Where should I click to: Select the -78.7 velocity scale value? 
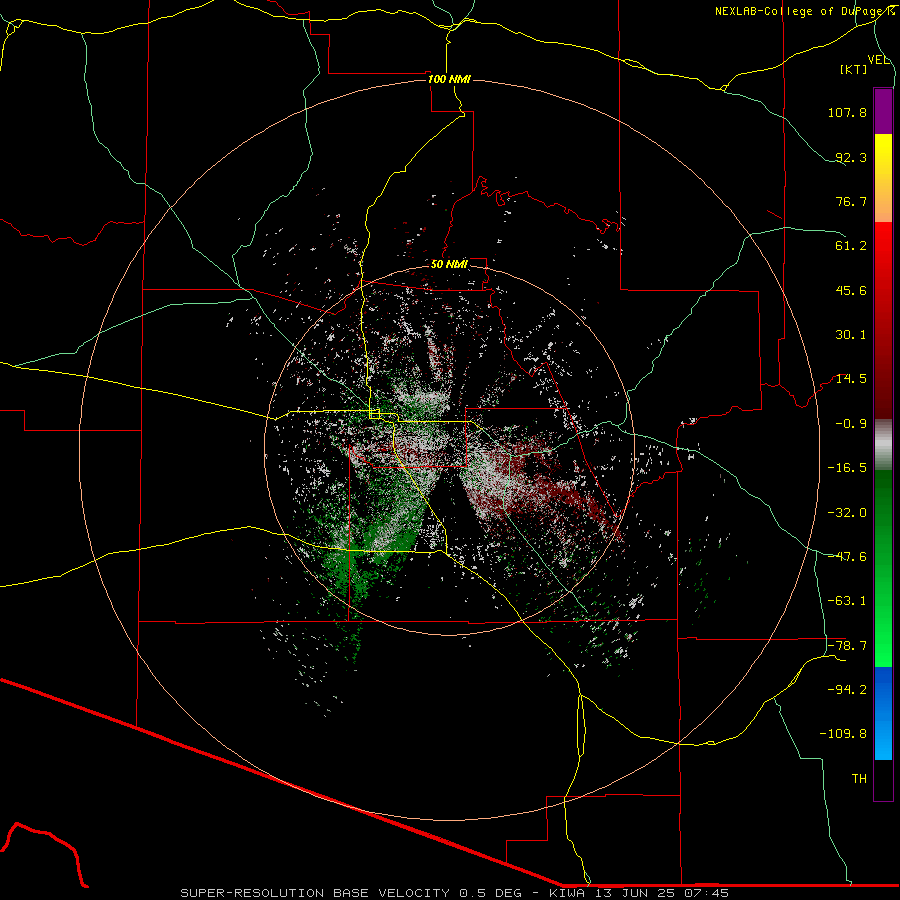click(847, 646)
